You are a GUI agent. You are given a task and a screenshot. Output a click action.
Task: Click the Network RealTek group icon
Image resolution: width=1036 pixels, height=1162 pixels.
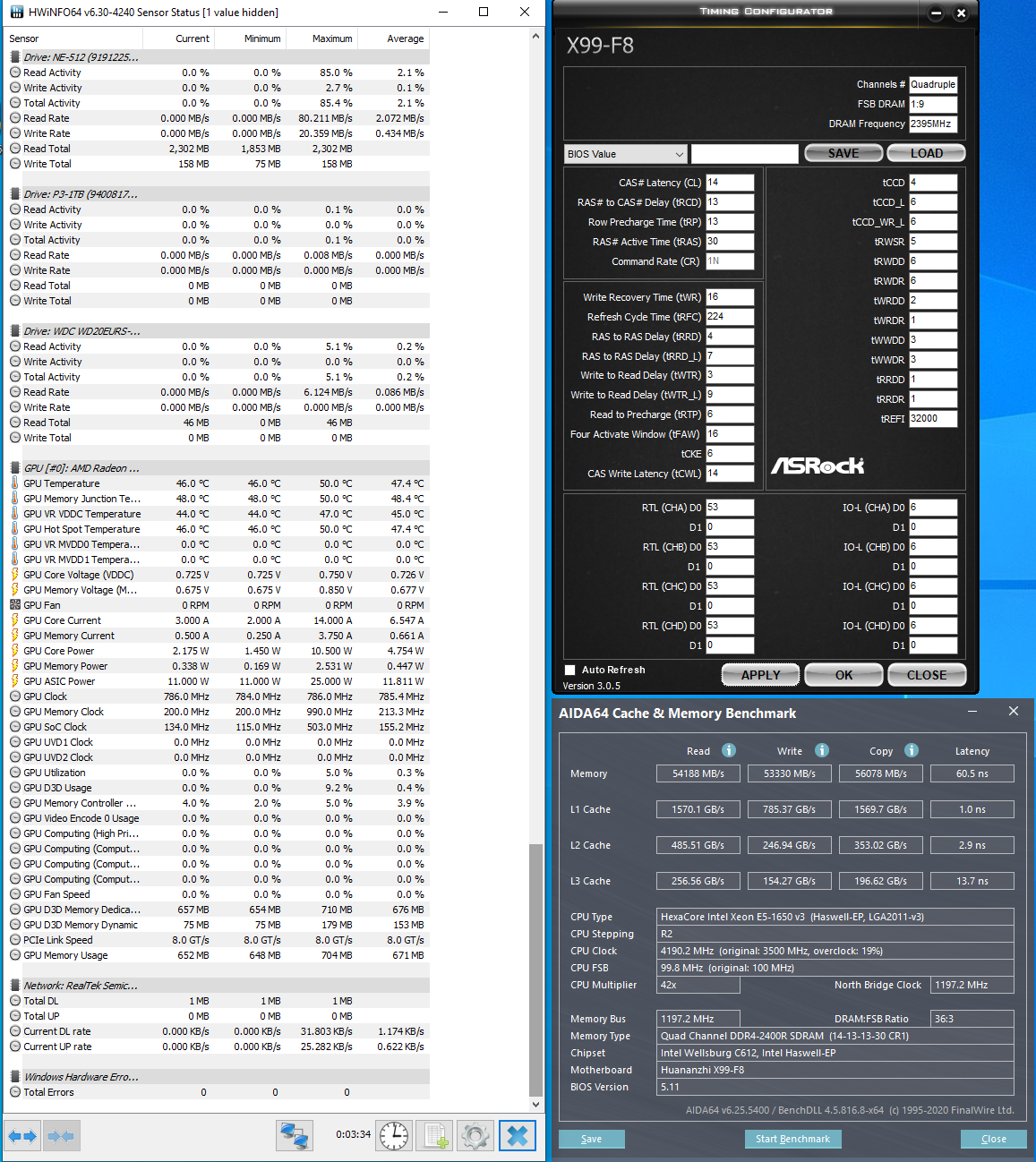tap(14, 986)
